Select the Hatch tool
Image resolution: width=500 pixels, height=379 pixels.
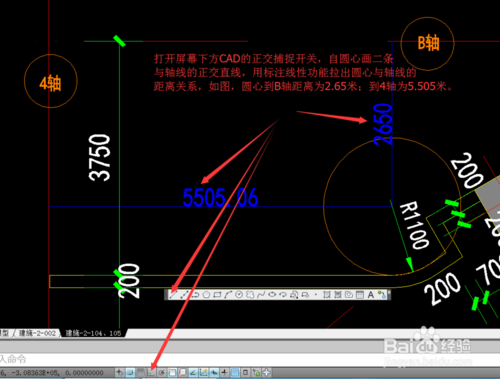tap(326, 294)
